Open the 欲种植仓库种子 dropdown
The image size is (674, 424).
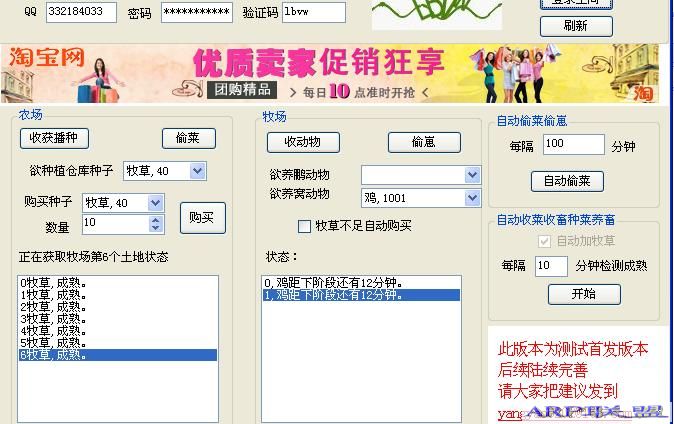(197, 171)
